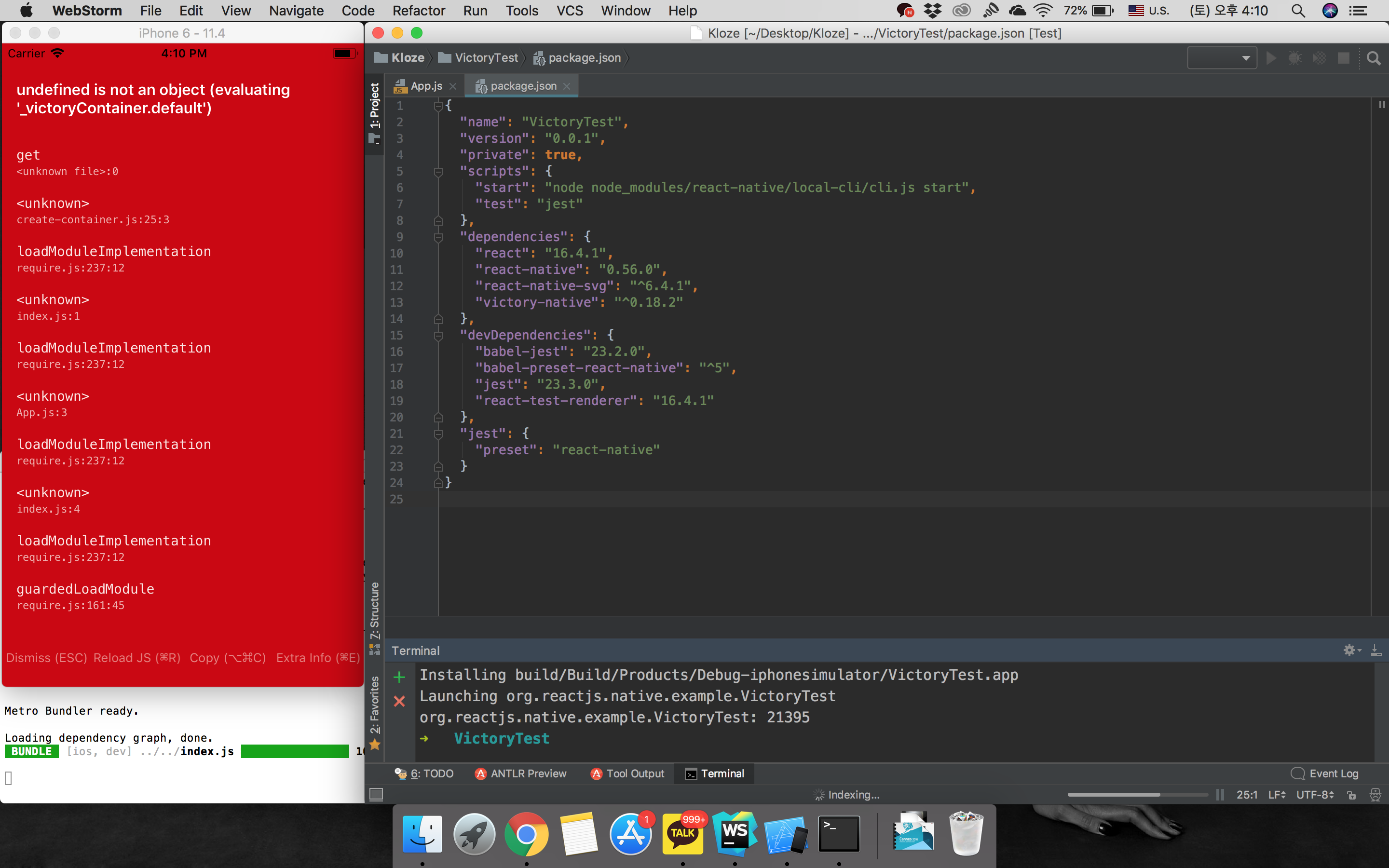Click the Hector inspector icon in status bar

coord(1375,795)
